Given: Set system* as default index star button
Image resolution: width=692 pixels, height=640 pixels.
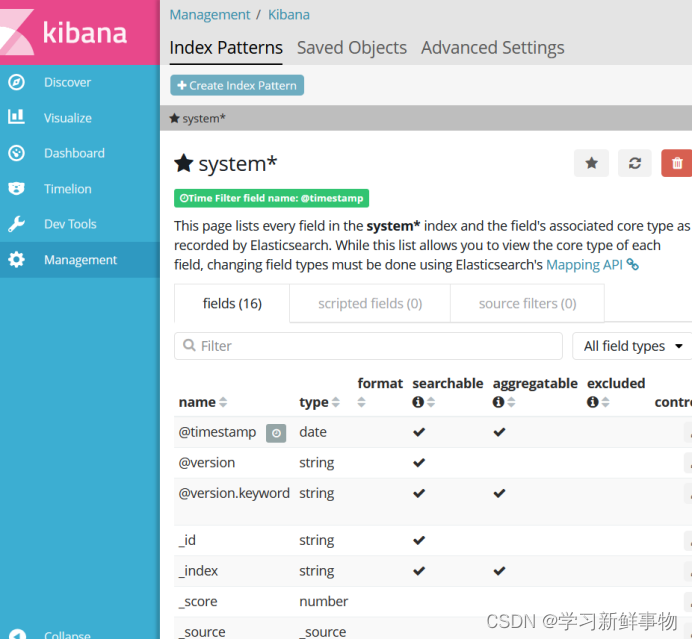Looking at the screenshot, I should point(591,163).
